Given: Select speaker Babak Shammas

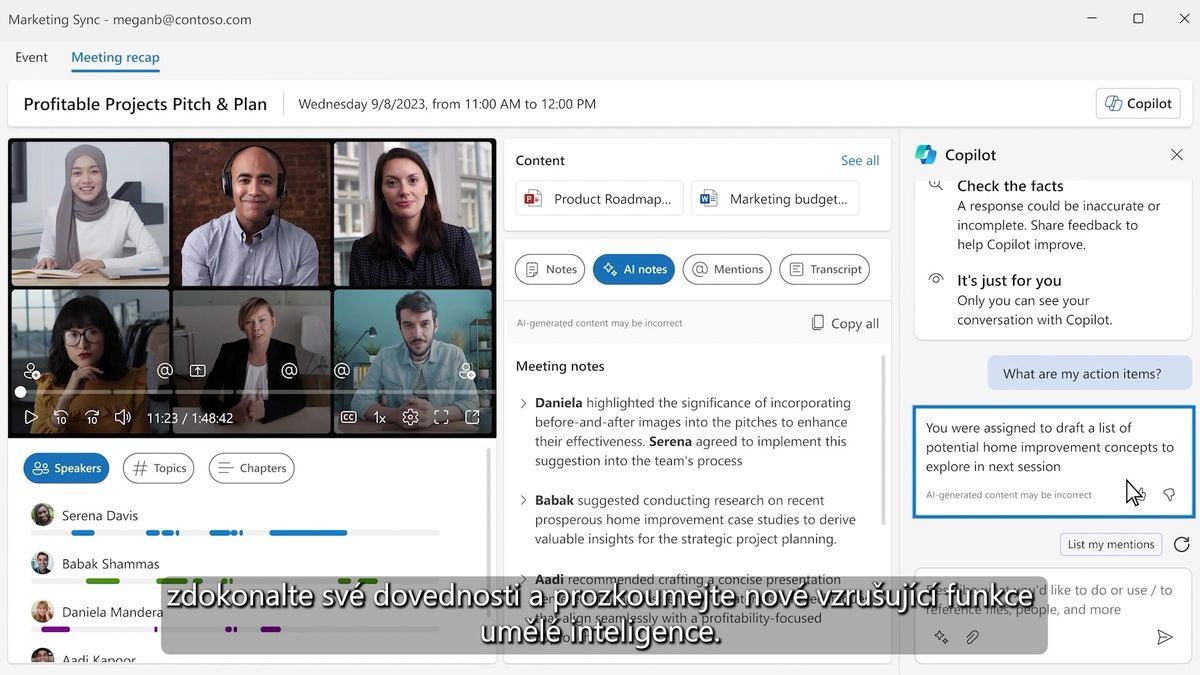Looking at the screenshot, I should coord(110,563).
